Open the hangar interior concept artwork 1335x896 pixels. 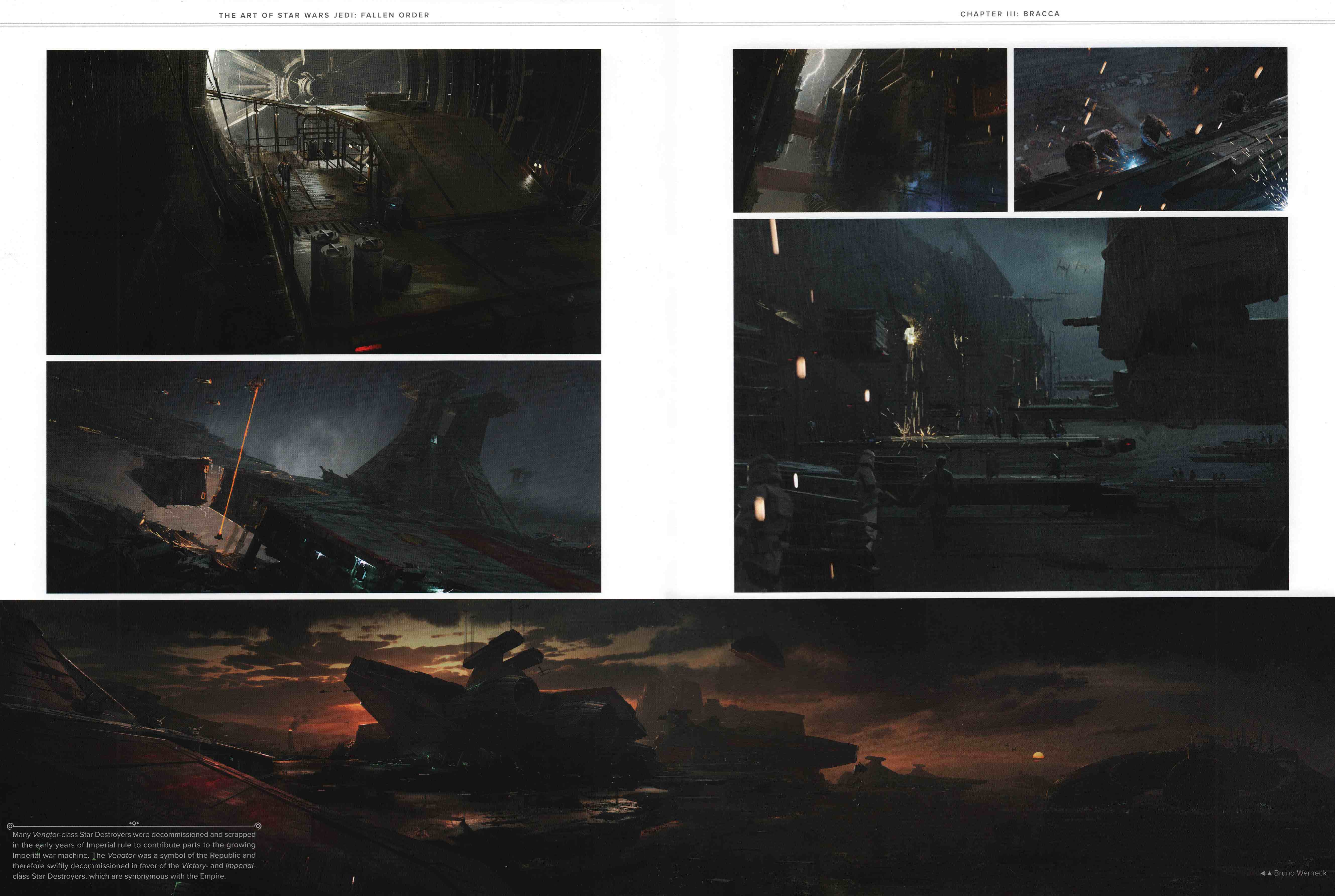(323, 202)
